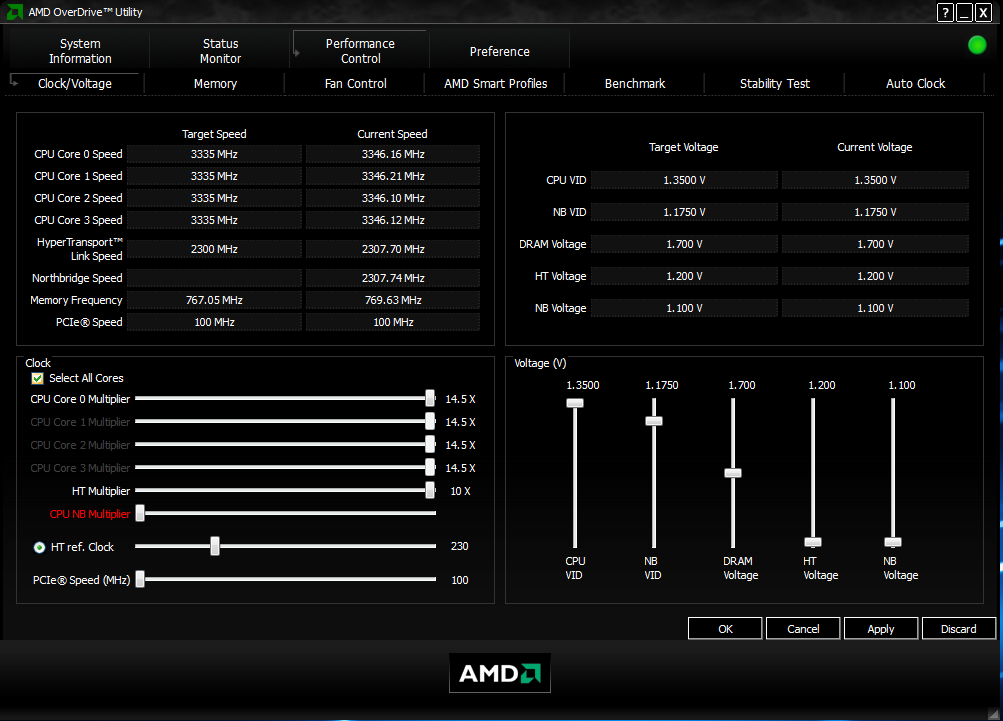
Task: Click the AMD logo at the bottom
Action: [x=500, y=673]
